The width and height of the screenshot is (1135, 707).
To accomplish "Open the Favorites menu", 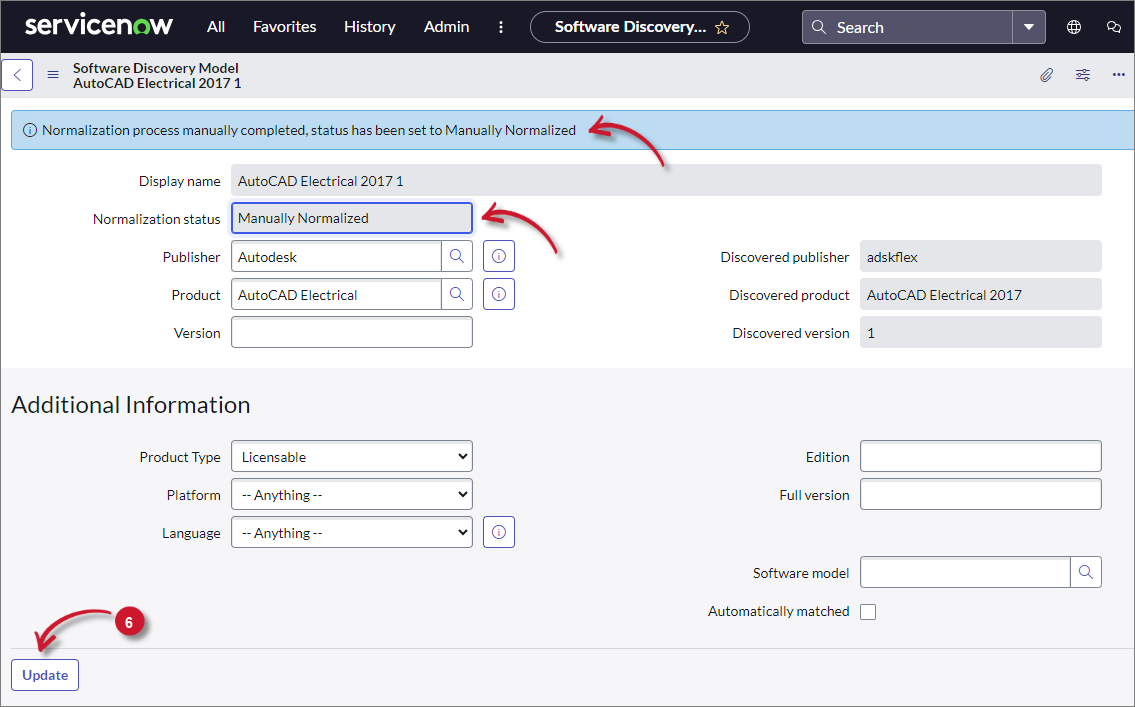I will pyautogui.click(x=284, y=27).
